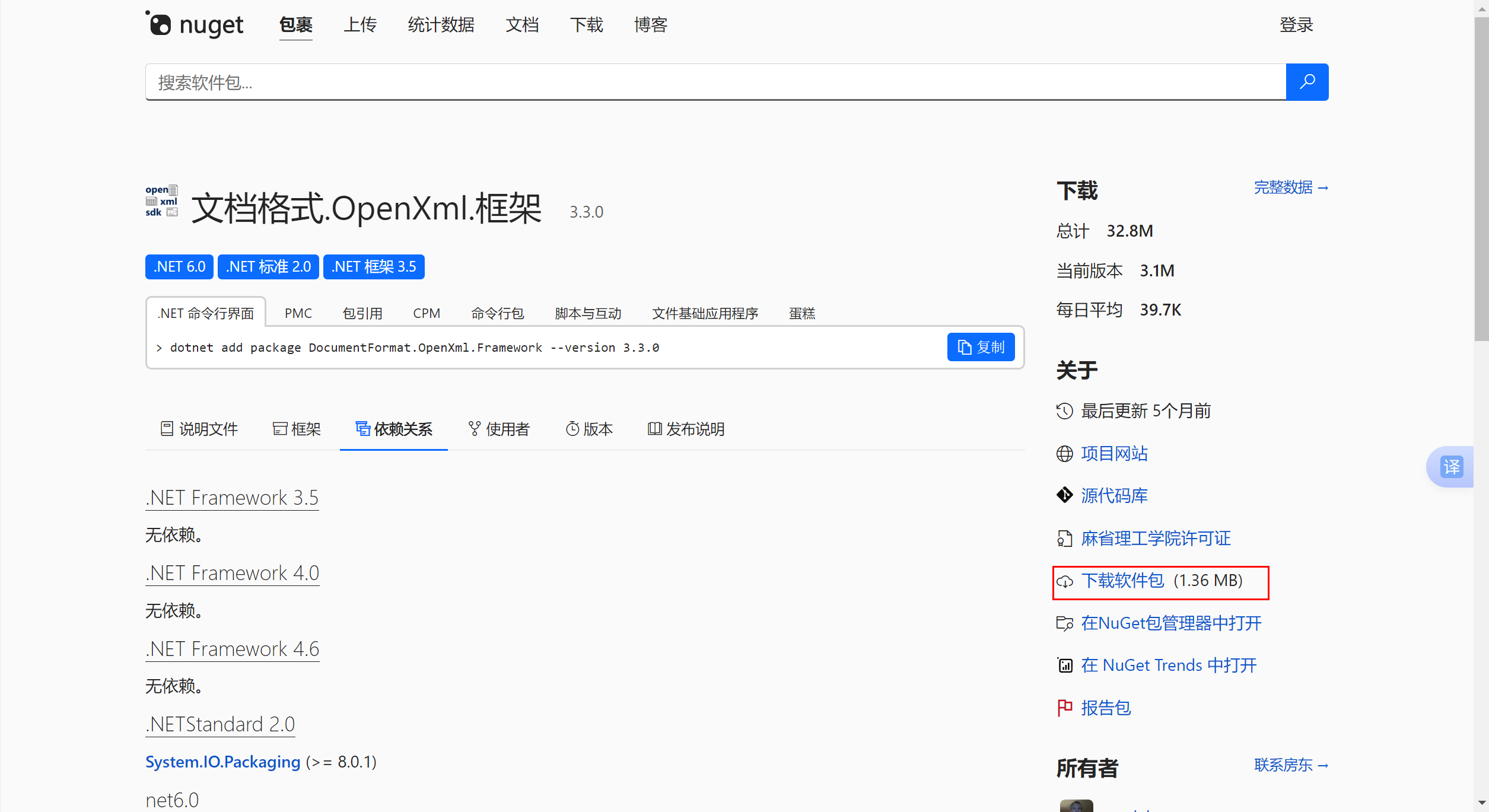Screen dimensions: 1489x812
Task: Select the 包引用 tab
Action: pos(362,313)
